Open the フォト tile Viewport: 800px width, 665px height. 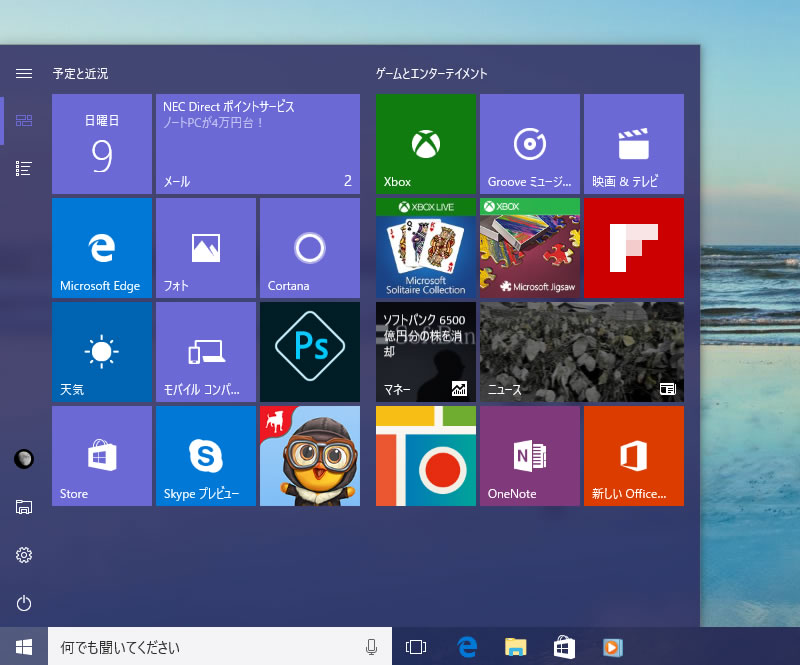pyautogui.click(x=206, y=248)
